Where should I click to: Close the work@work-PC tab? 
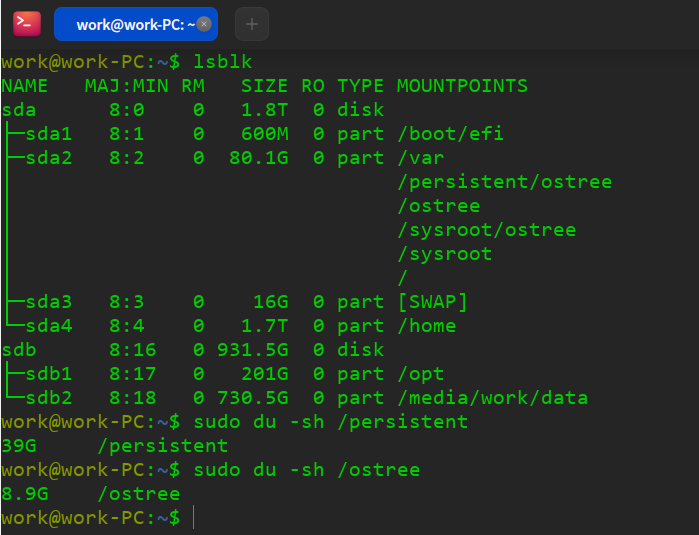click(204, 24)
